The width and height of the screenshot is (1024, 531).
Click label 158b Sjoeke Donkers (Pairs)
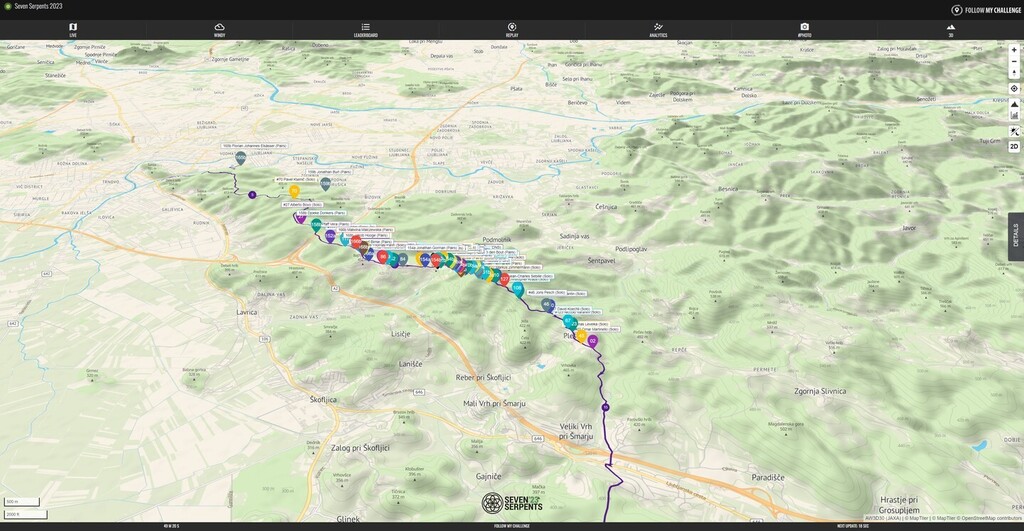321,213
